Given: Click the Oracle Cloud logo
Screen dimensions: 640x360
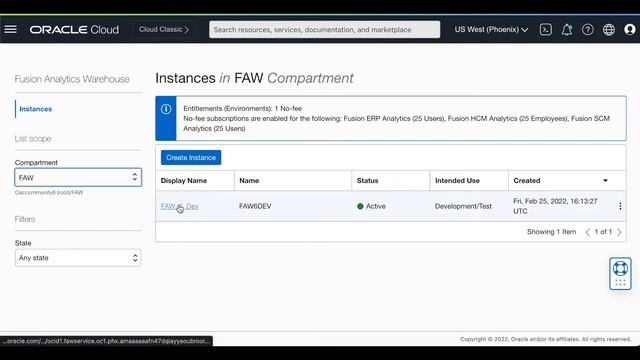Looking at the screenshot, I should [x=74, y=29].
